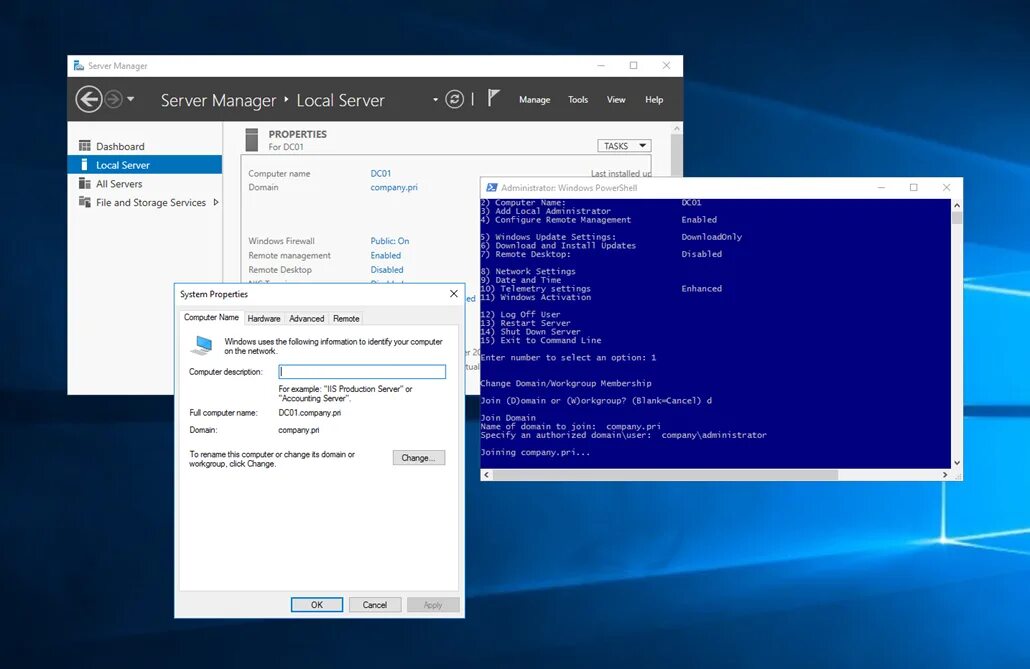This screenshot has width=1030, height=669.
Task: Click the Remote management Enabled link
Action: pyautogui.click(x=386, y=256)
